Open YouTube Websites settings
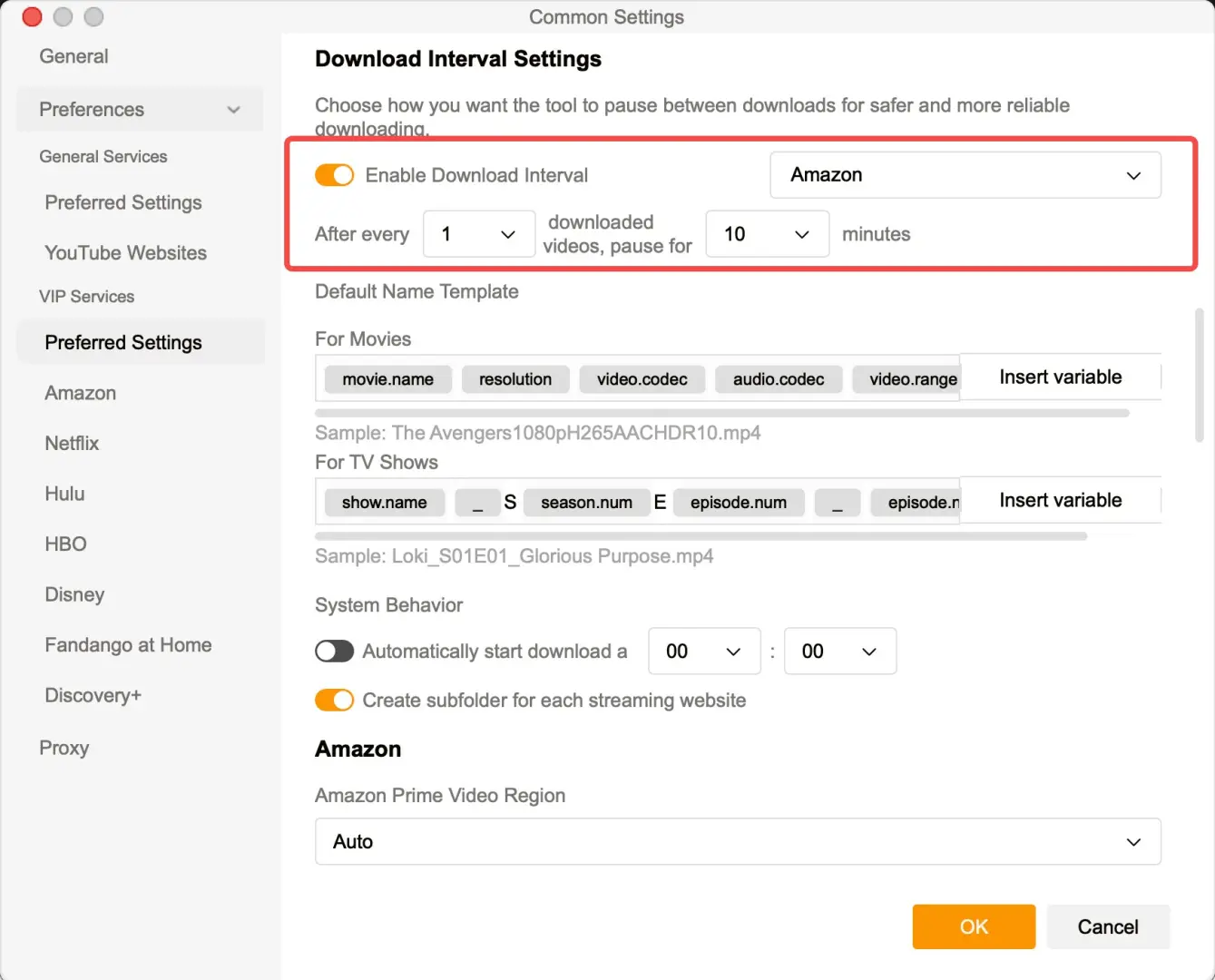 [126, 253]
